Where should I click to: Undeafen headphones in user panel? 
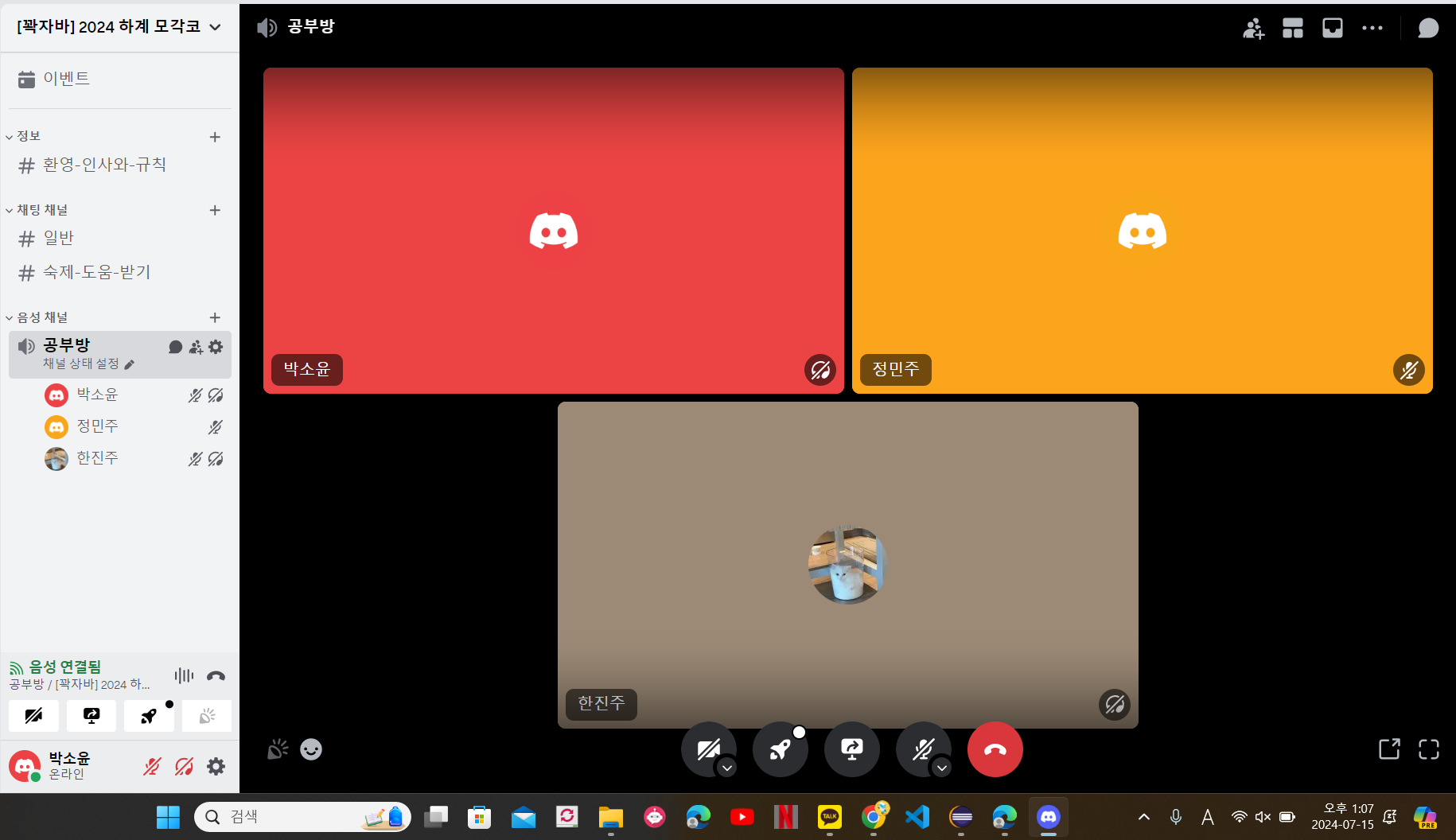[x=184, y=766]
